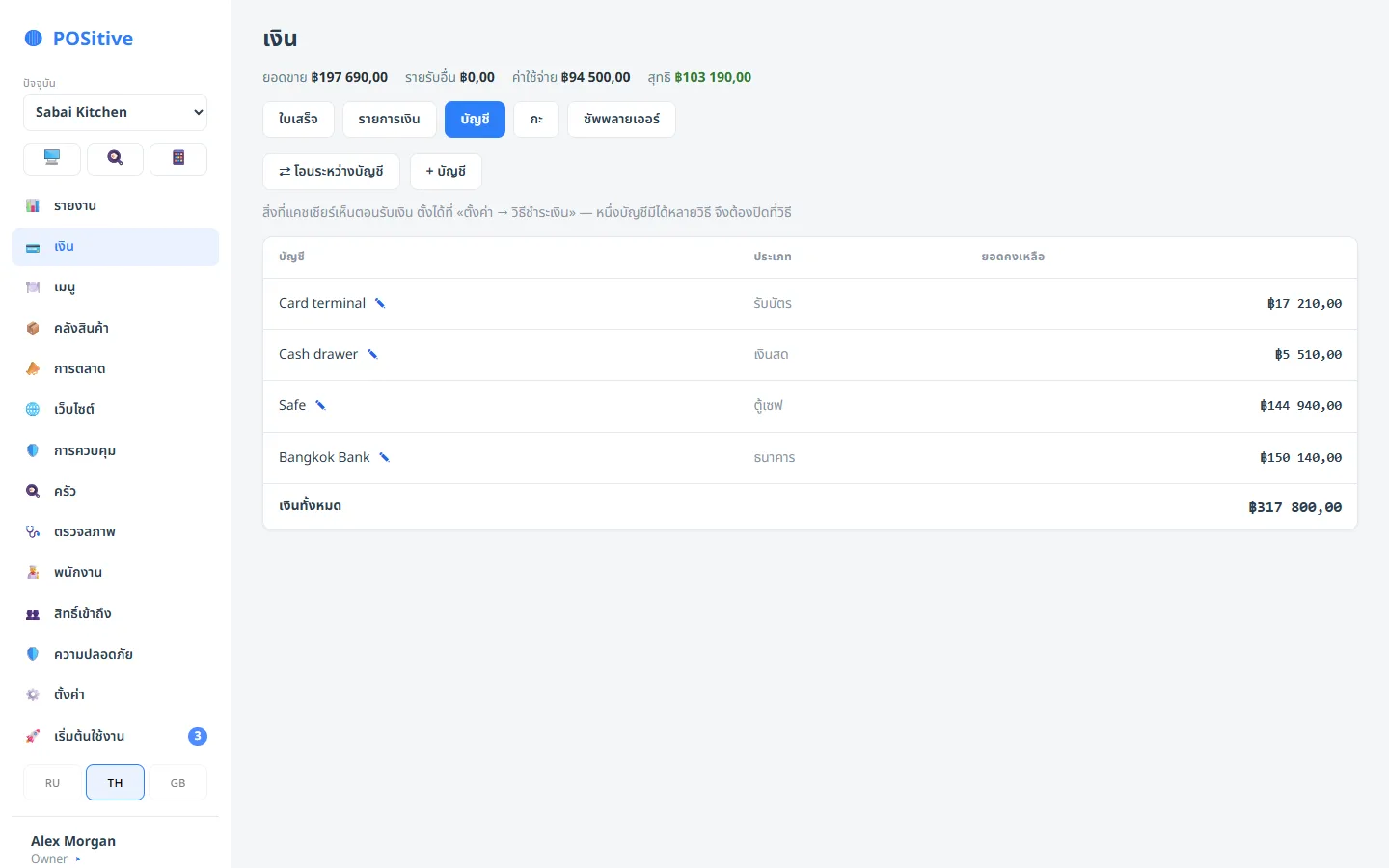The width and height of the screenshot is (1389, 868).
Task: Switch to the ใบเสร็จ tab
Action: [x=298, y=120]
